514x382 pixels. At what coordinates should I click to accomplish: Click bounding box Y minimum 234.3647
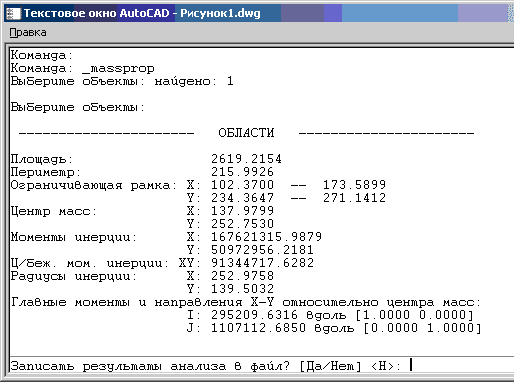tap(242, 198)
